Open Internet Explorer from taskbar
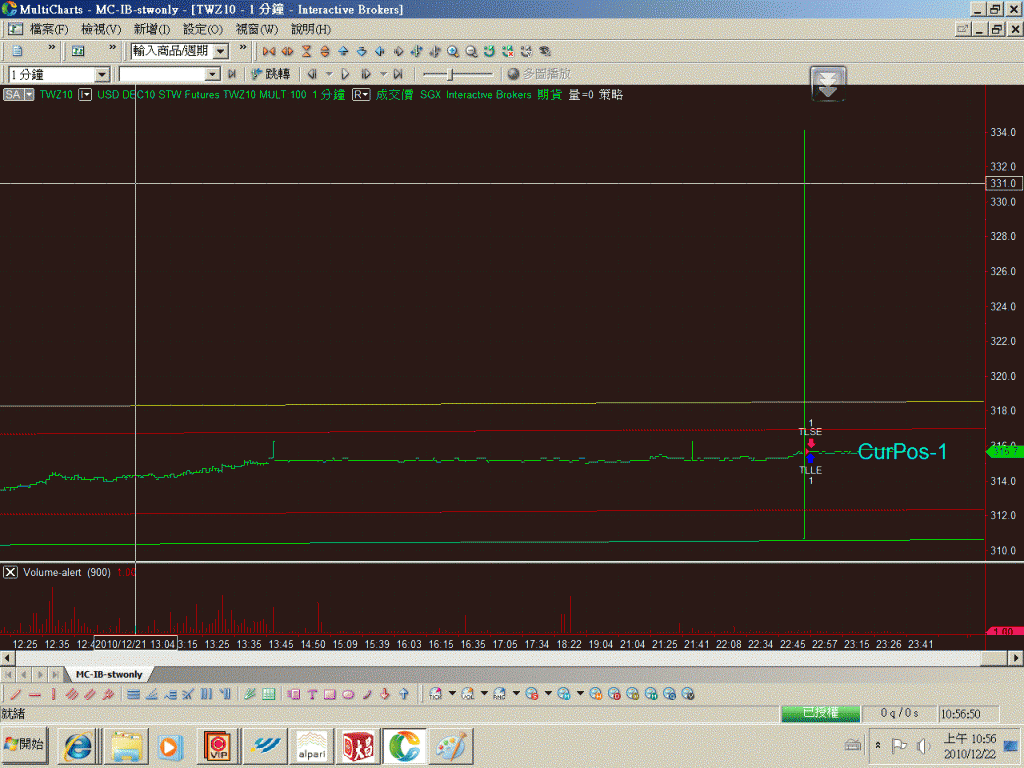Viewport: 1024px width, 768px height. [78, 746]
